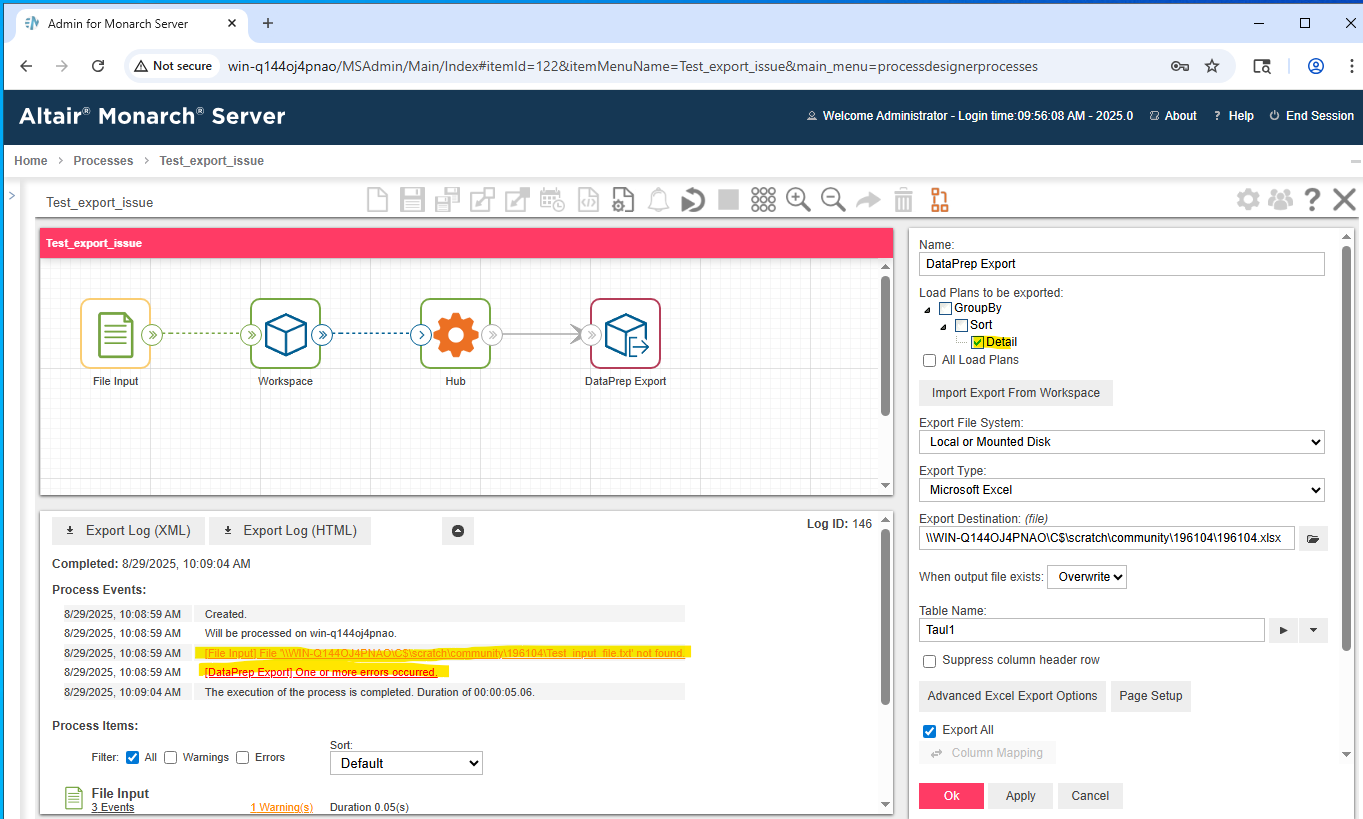Open the file settings gear-document icon

click(623, 200)
